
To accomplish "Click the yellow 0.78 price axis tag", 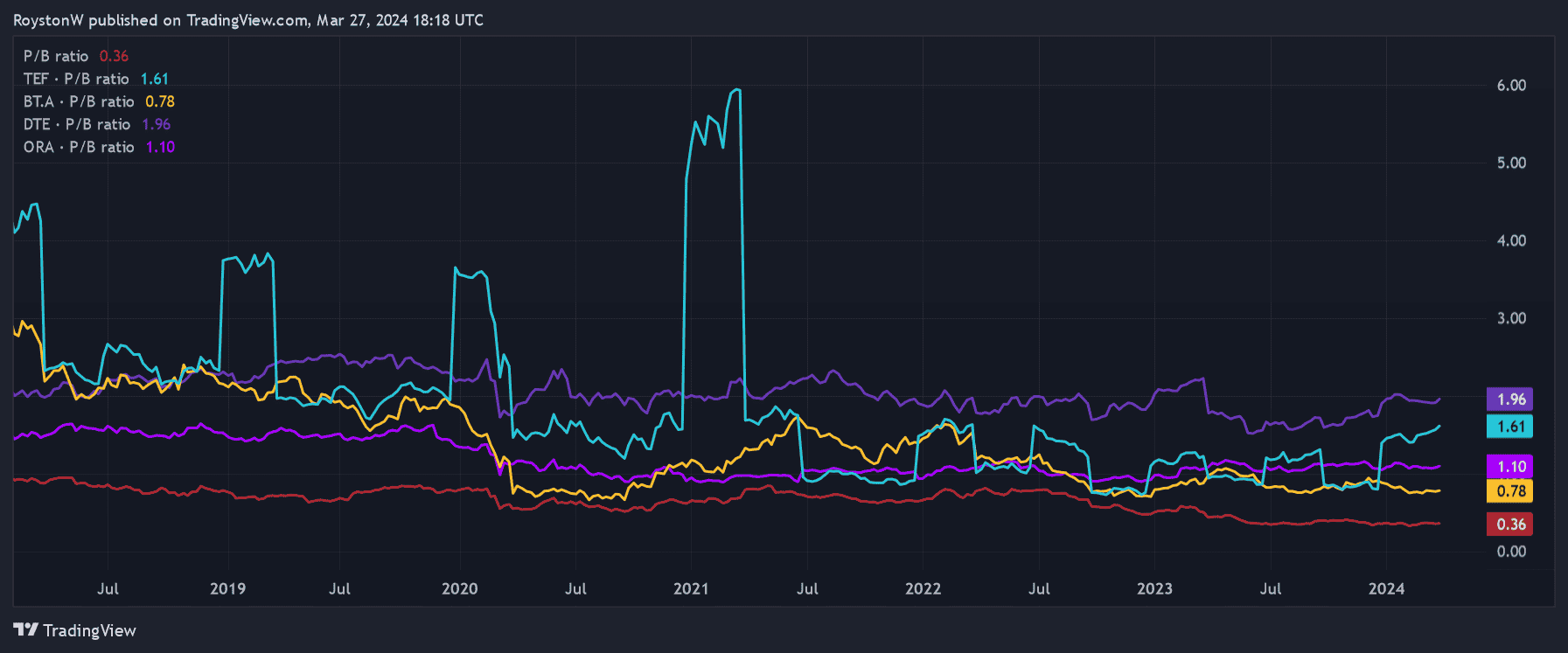I will click(1510, 491).
